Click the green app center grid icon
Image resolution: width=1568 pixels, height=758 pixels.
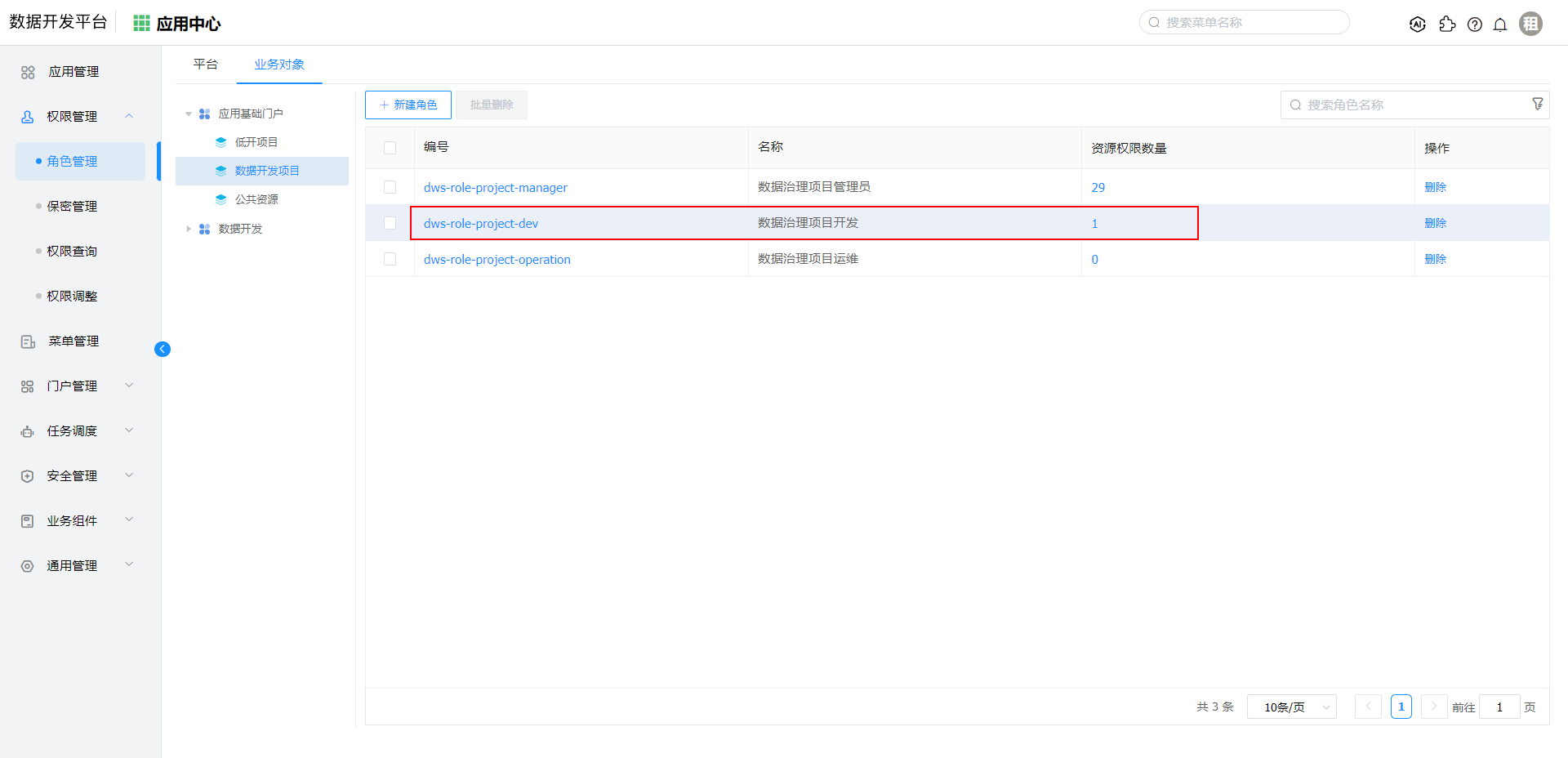pos(141,24)
